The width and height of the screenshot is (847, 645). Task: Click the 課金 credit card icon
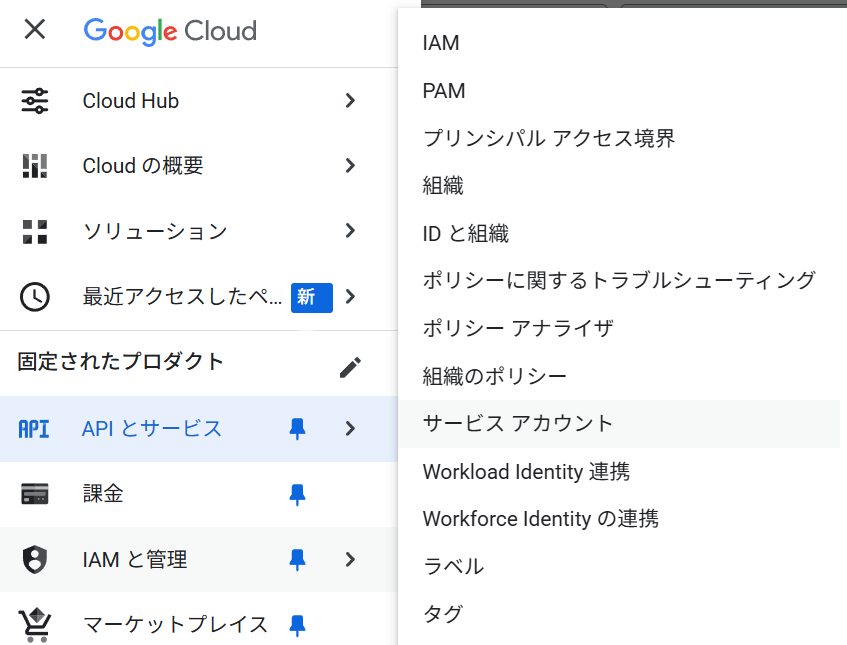pyautogui.click(x=35, y=494)
